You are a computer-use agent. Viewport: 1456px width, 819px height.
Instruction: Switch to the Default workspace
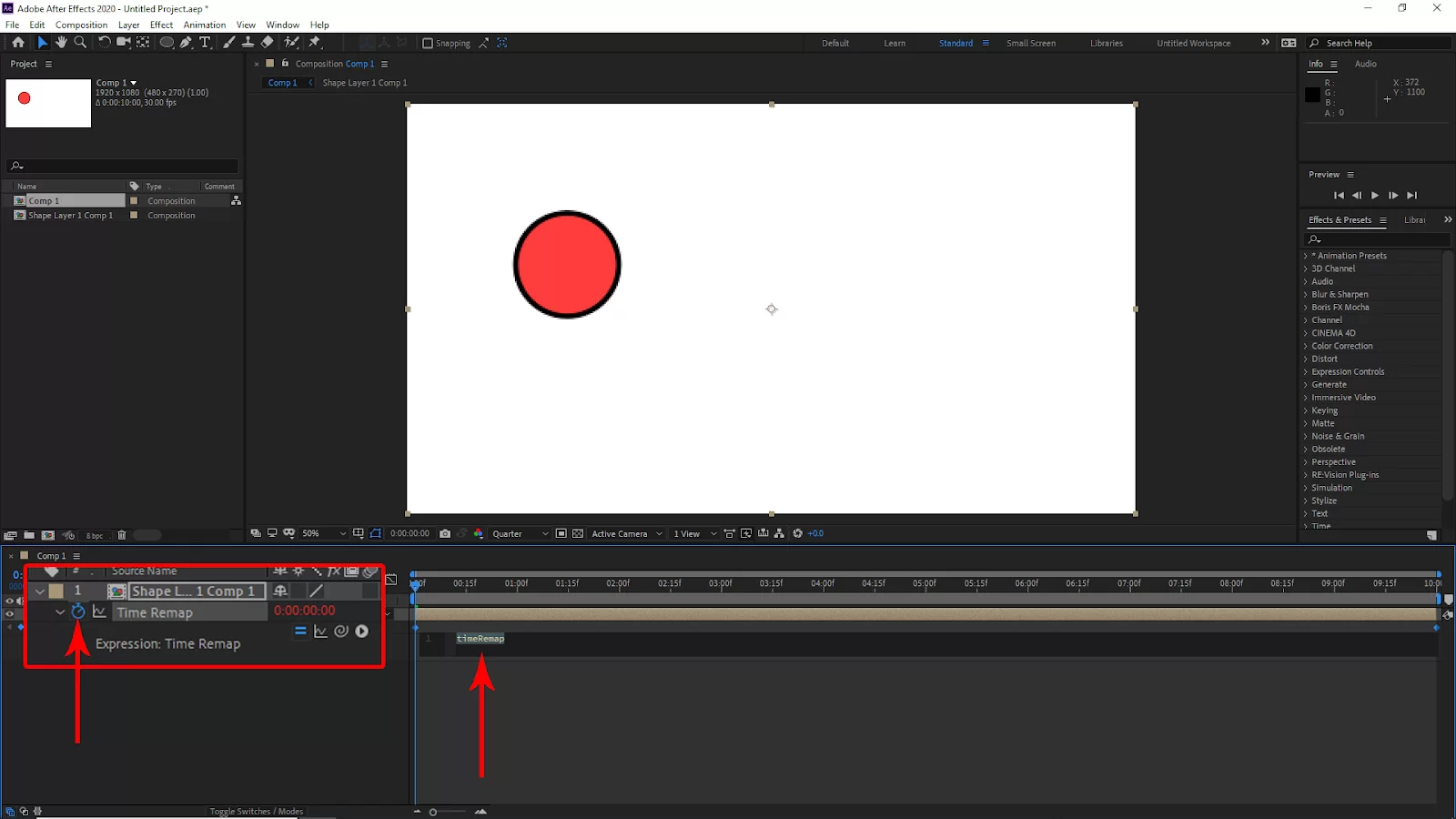coord(835,43)
